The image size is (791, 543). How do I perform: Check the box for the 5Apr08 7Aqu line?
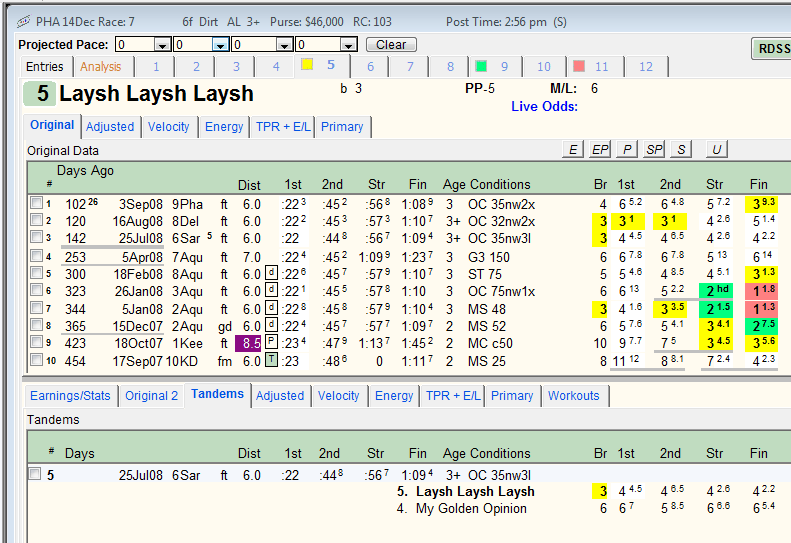[x=36, y=256]
